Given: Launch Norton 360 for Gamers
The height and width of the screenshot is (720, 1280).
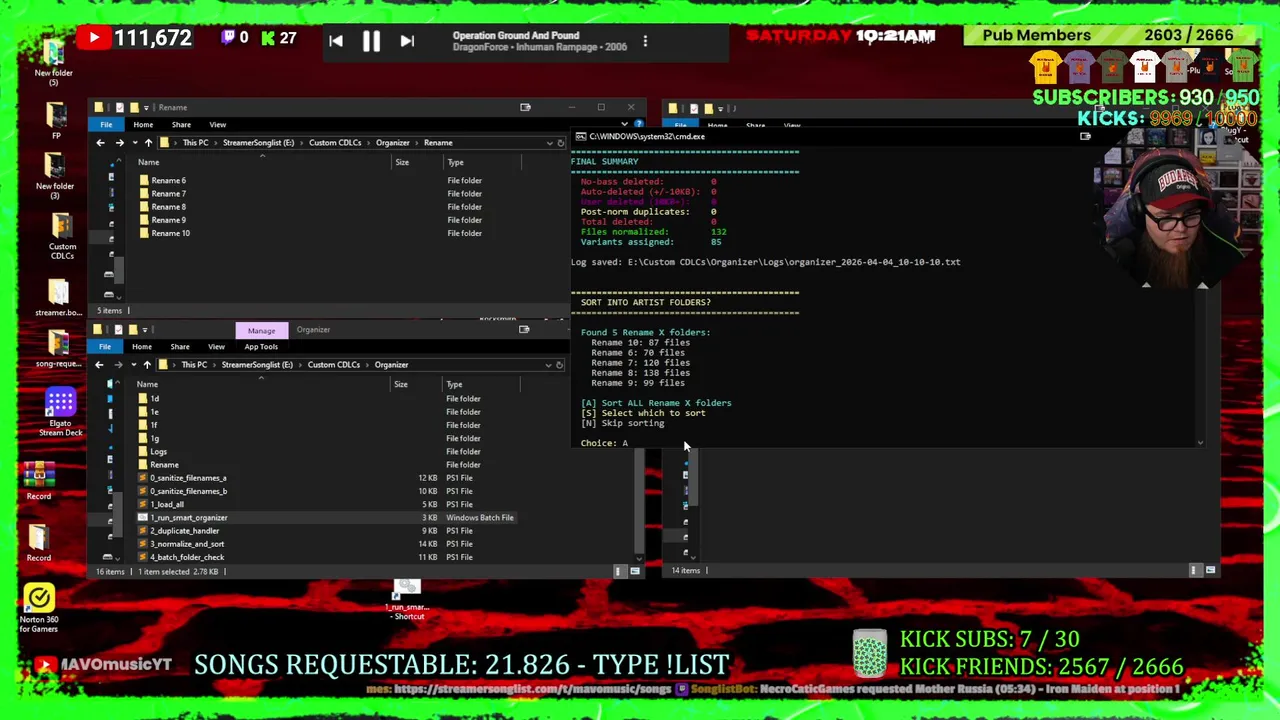Looking at the screenshot, I should 39,608.
